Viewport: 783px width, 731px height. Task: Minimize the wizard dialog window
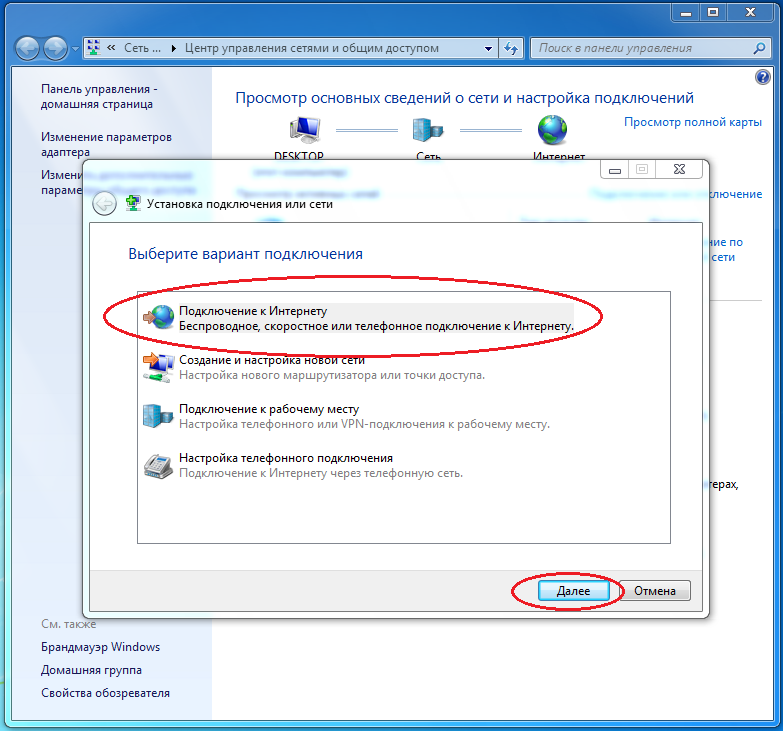(615, 170)
